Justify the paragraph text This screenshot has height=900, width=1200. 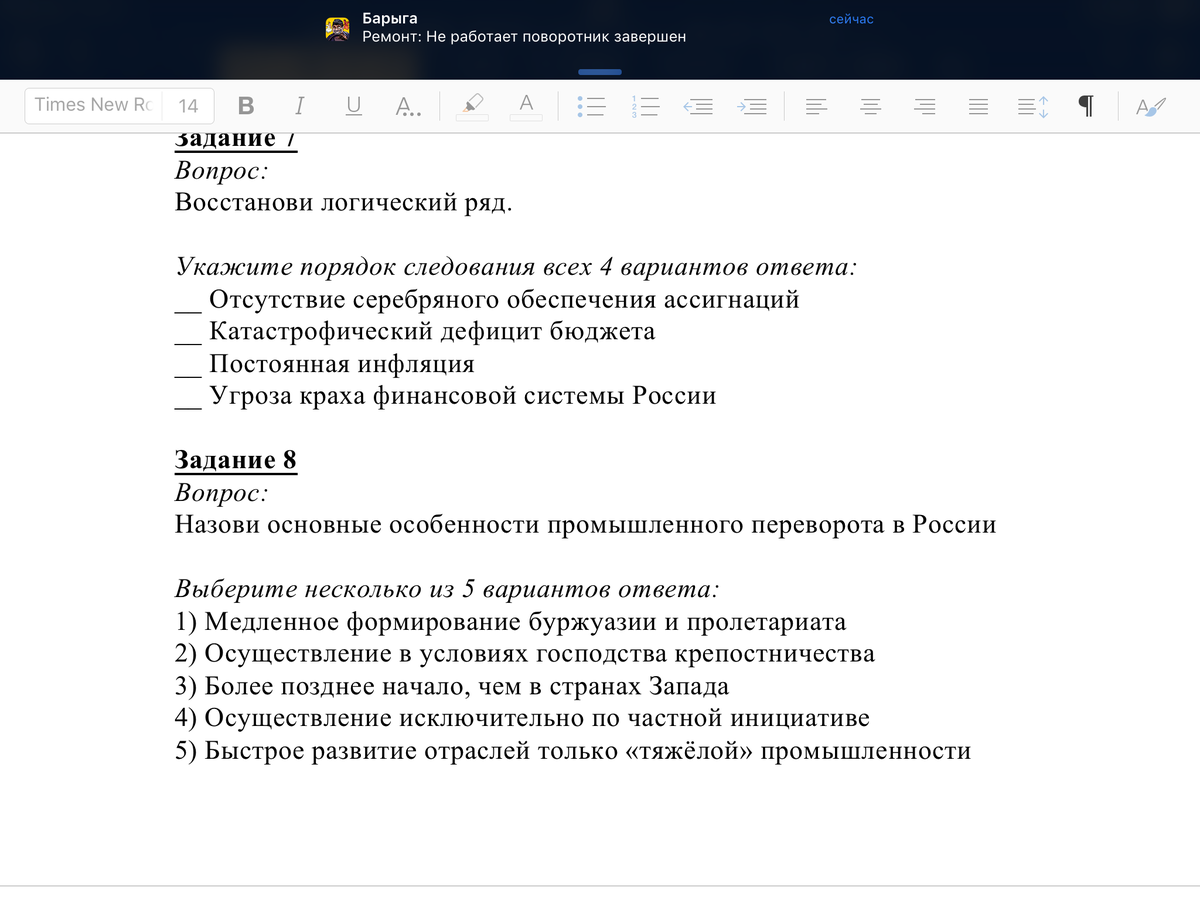coord(978,106)
